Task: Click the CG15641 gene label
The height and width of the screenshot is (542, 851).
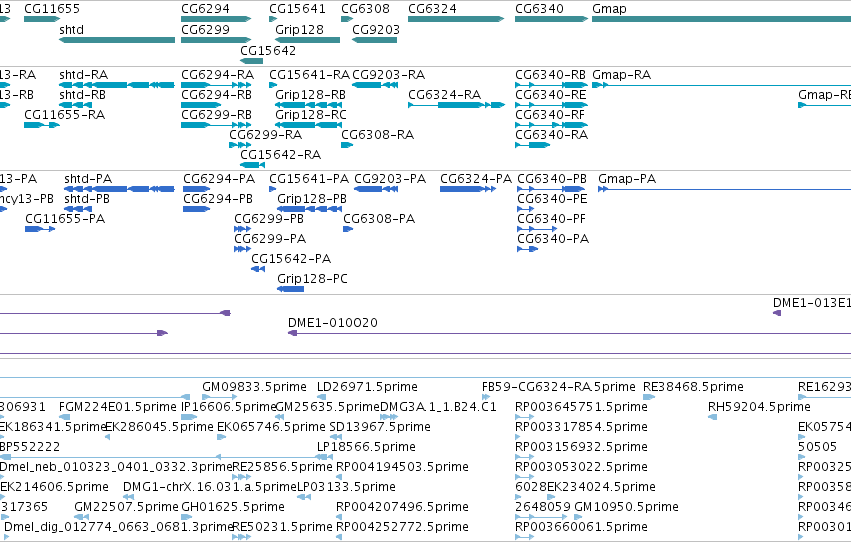Action: (297, 9)
